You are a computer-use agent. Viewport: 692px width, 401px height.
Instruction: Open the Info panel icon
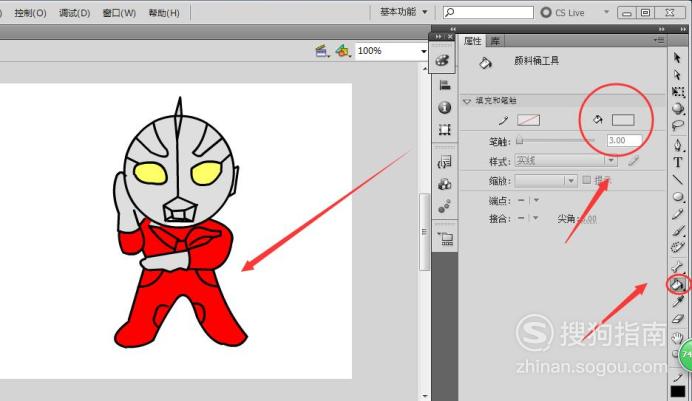(x=444, y=107)
